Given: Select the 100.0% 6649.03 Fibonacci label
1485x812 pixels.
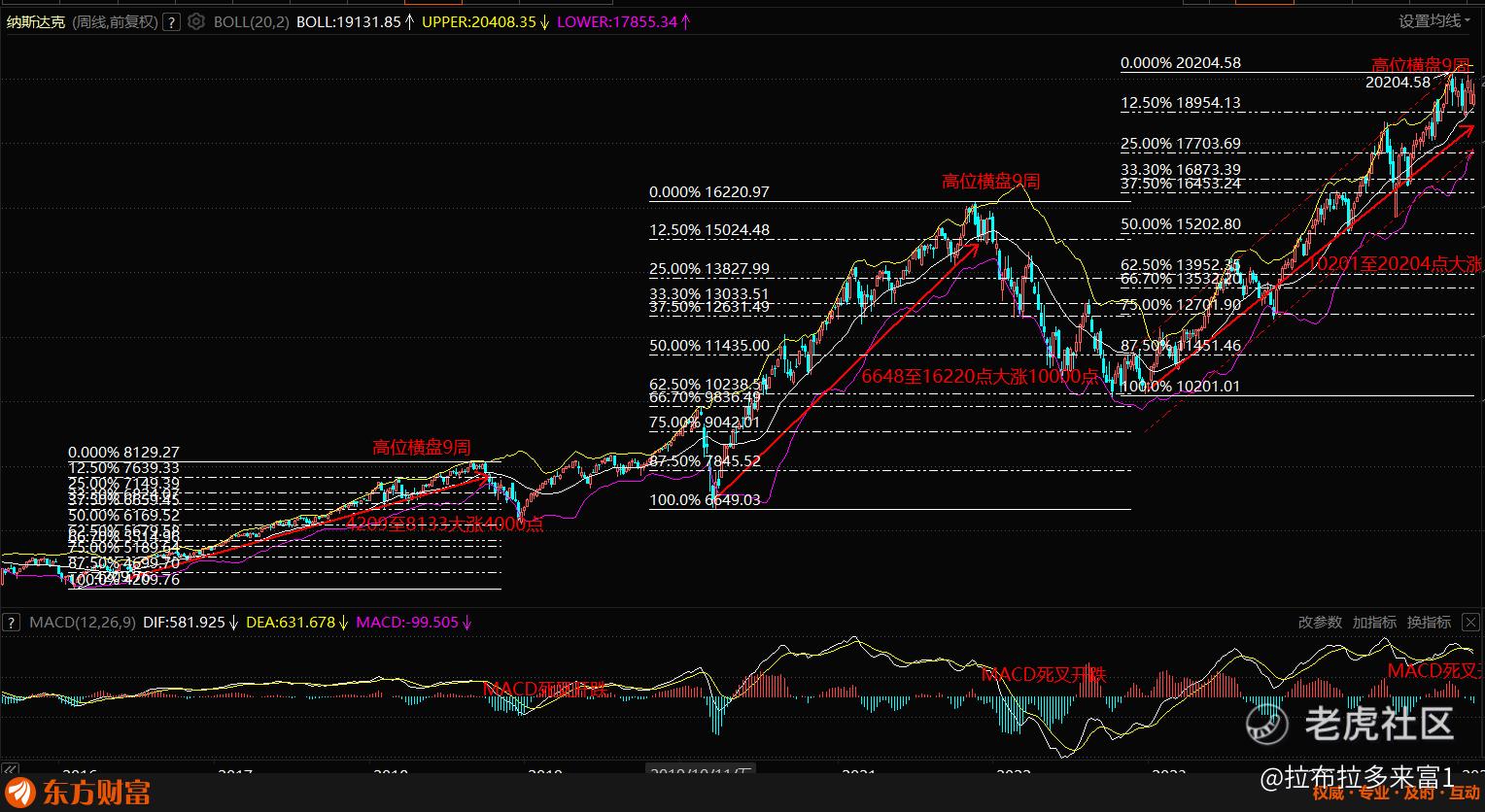Looking at the screenshot, I should (x=706, y=499).
